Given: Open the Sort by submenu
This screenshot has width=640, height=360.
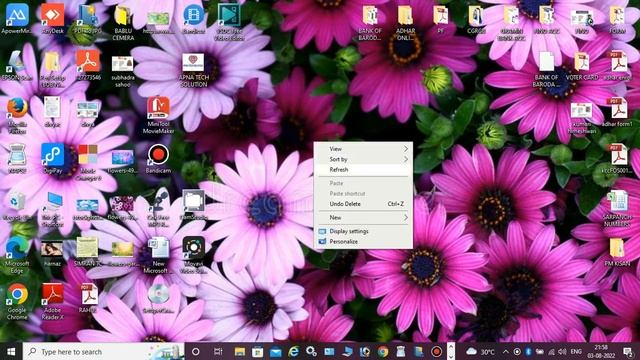Looking at the screenshot, I should 363,159.
